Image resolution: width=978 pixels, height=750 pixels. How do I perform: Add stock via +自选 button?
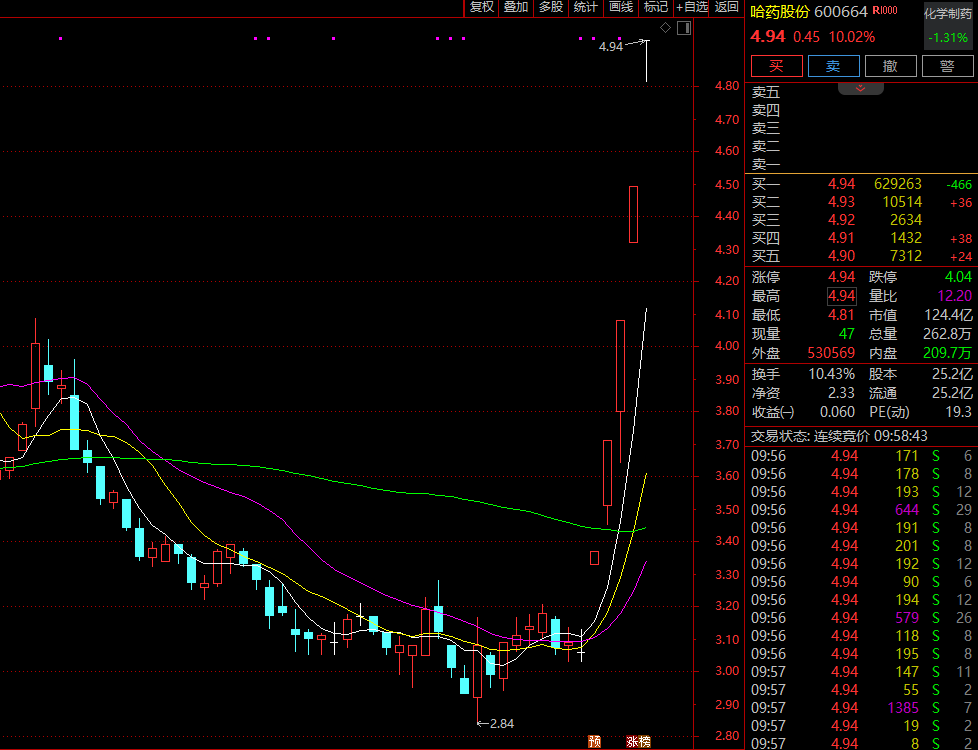[692, 7]
